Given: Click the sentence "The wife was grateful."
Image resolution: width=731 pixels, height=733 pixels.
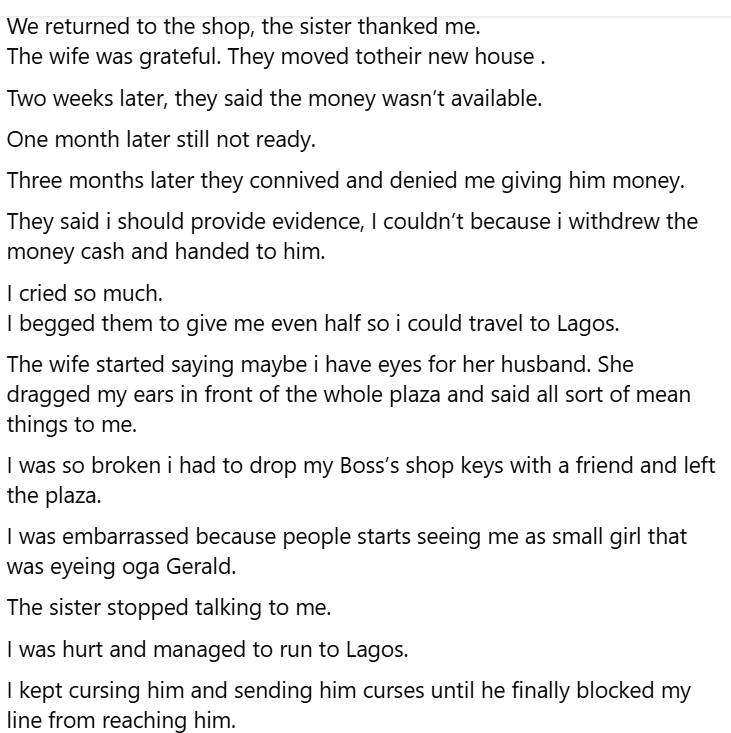Looking at the screenshot, I should coord(114,56).
